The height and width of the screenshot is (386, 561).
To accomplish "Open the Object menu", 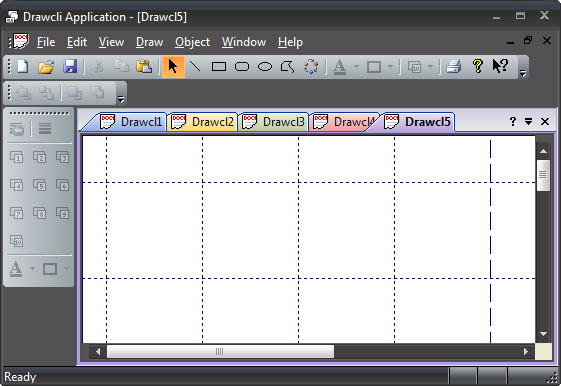I will pos(192,42).
